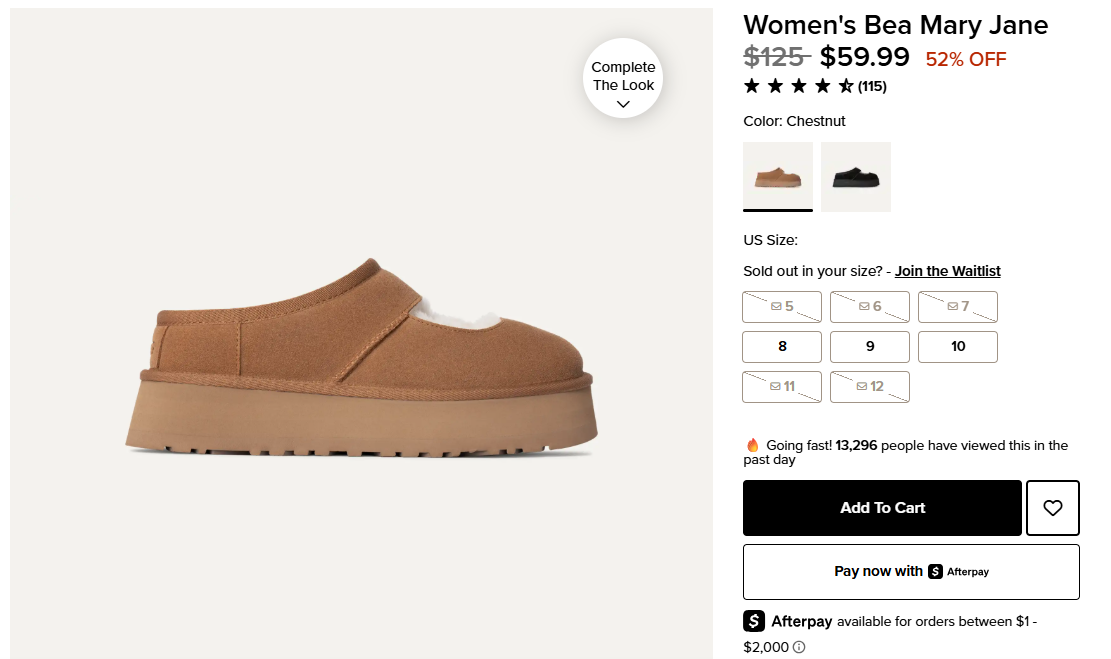Viewport: 1111px width, 659px height.
Task: Expand Complete The Look chevron
Action: click(x=623, y=104)
